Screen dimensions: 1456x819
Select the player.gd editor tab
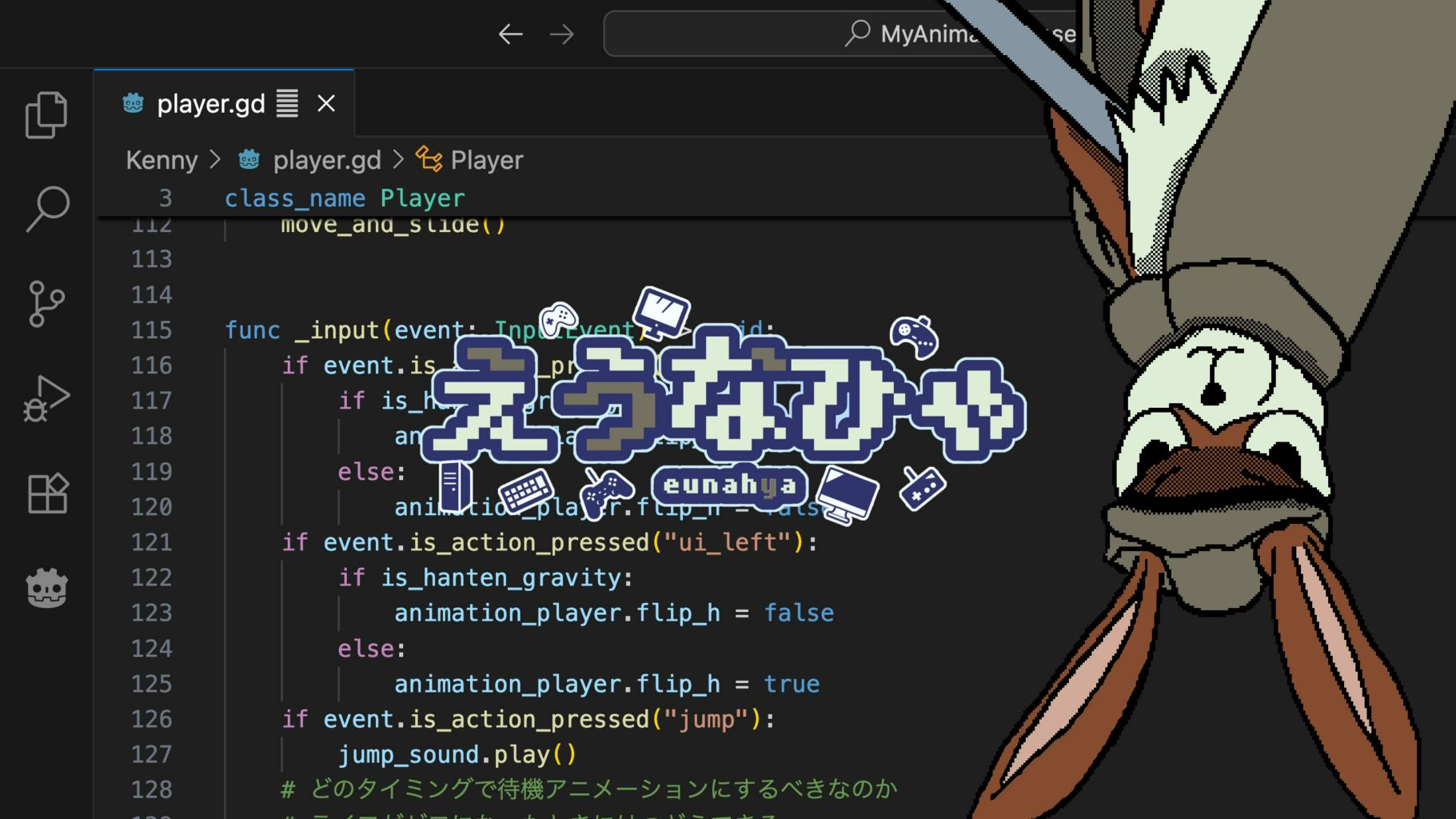(x=224, y=103)
